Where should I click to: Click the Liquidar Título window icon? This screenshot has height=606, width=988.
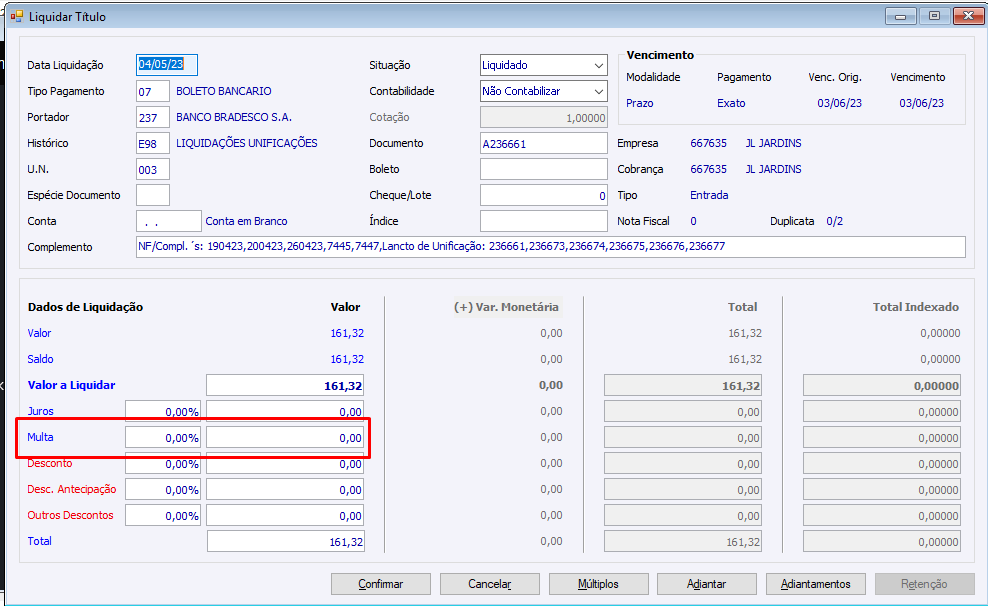point(16,17)
